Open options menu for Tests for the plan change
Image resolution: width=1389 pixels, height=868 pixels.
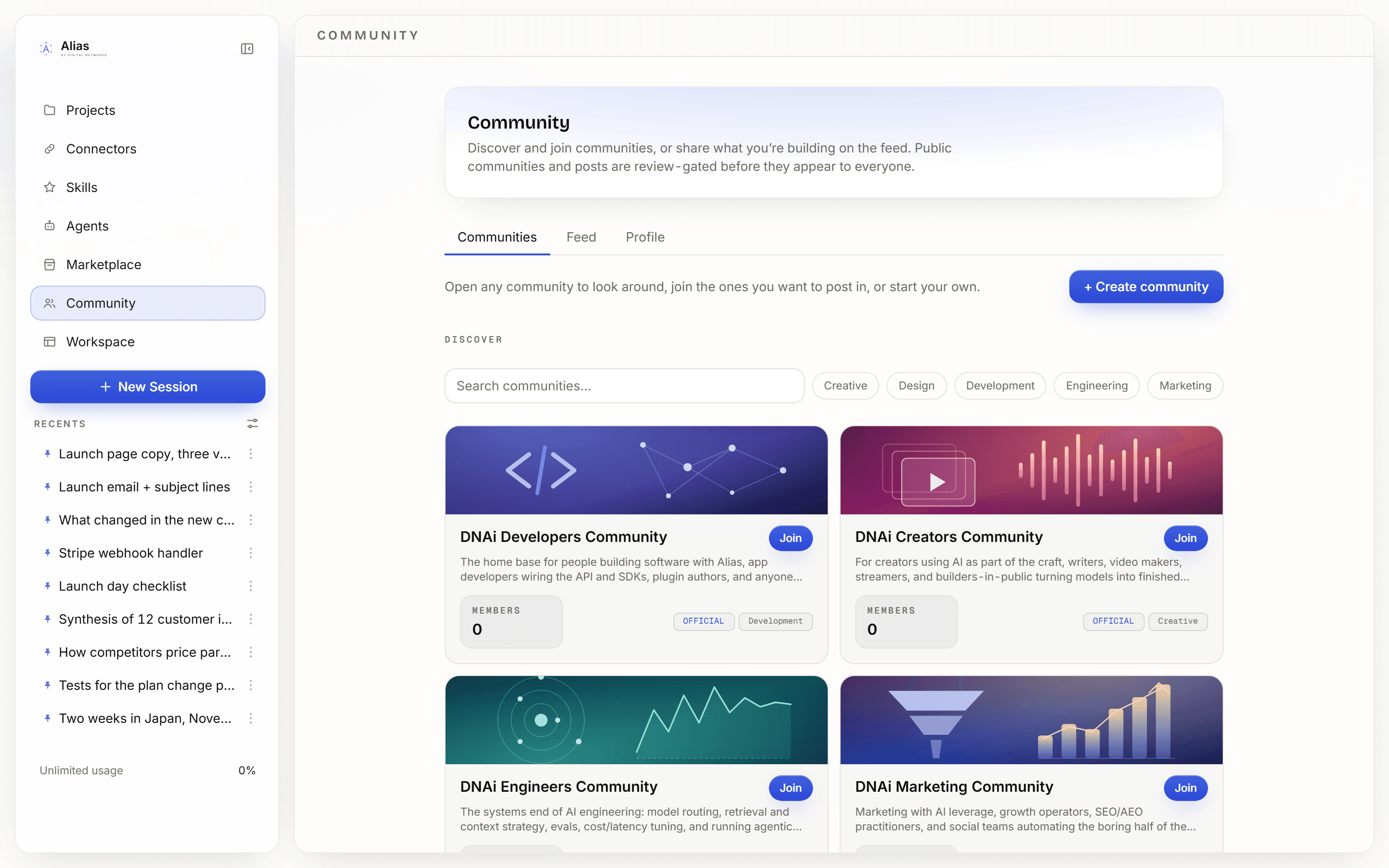click(251, 685)
